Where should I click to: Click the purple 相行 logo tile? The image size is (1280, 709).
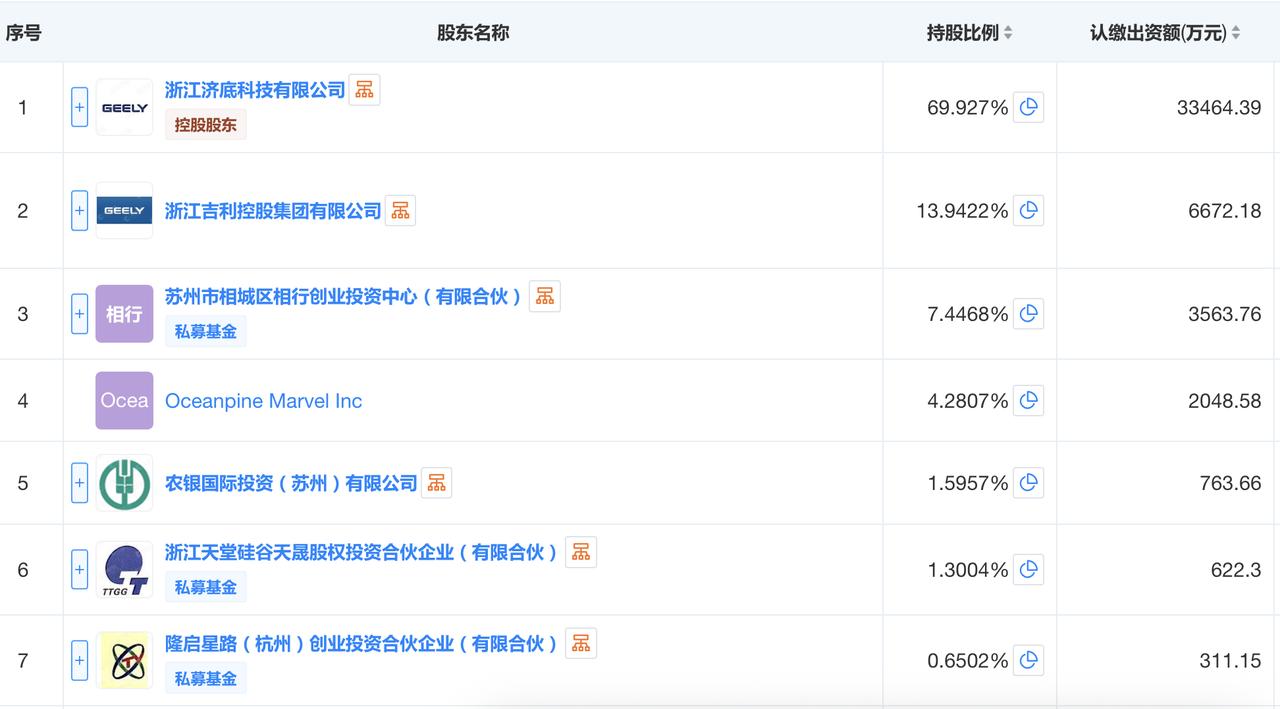(x=124, y=314)
